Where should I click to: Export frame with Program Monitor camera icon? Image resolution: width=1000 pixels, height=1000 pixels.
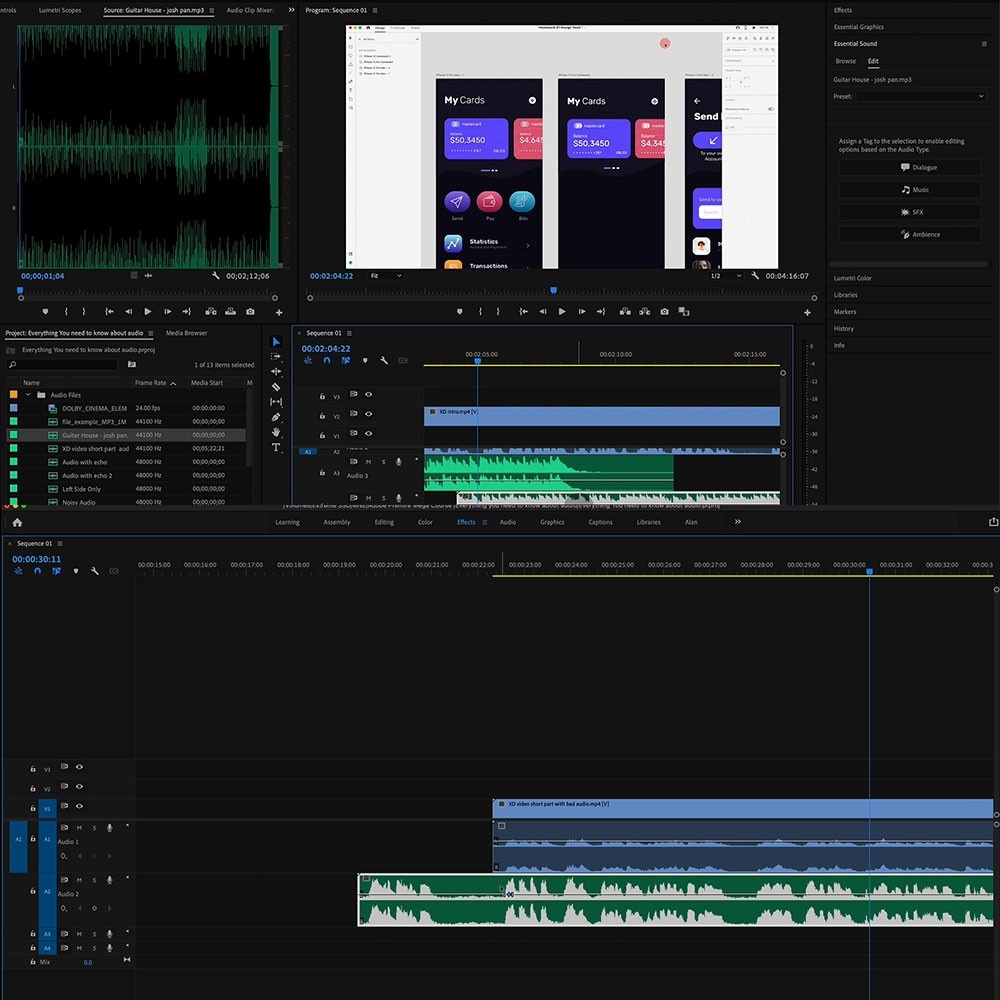click(x=664, y=312)
